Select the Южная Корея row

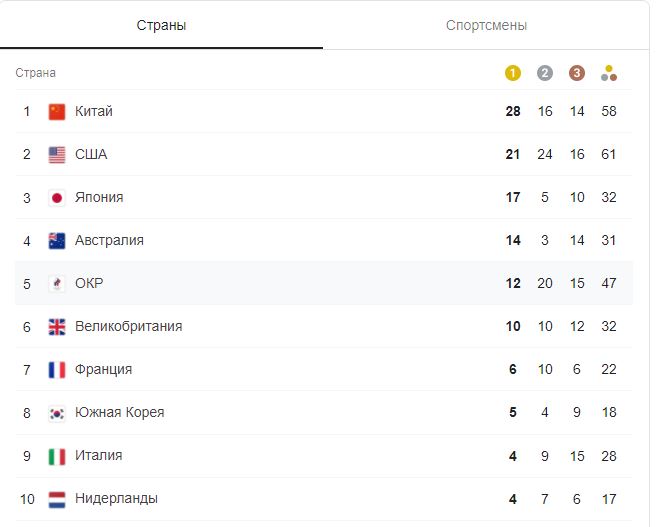click(324, 413)
